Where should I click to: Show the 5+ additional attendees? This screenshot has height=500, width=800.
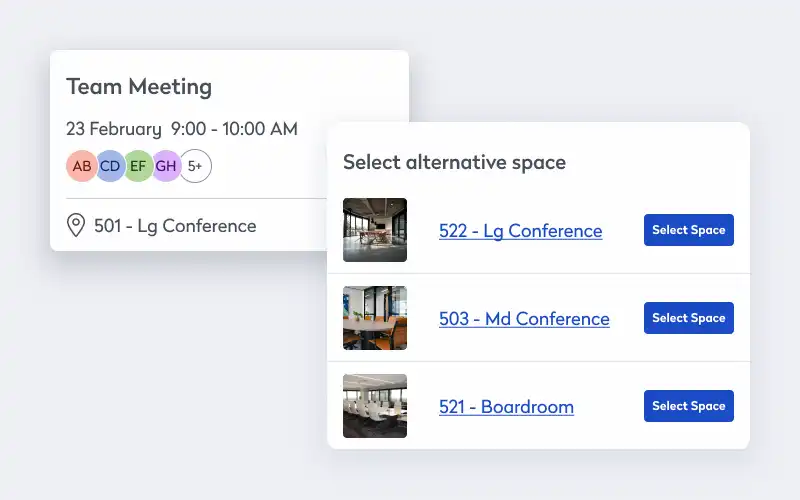coord(195,166)
